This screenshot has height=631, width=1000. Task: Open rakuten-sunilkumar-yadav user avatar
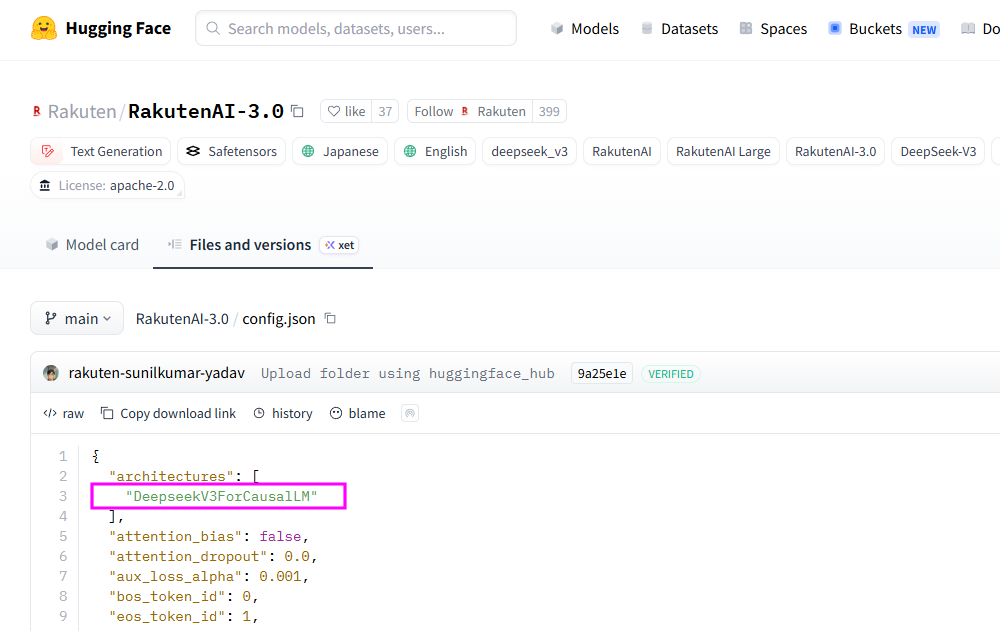[x=51, y=373]
